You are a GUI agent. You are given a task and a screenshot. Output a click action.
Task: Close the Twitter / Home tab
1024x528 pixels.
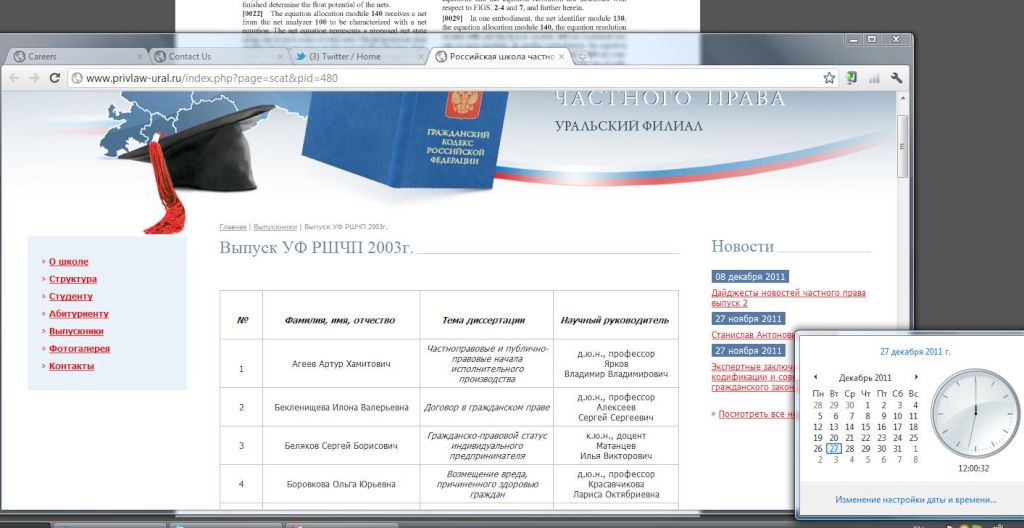(421, 57)
